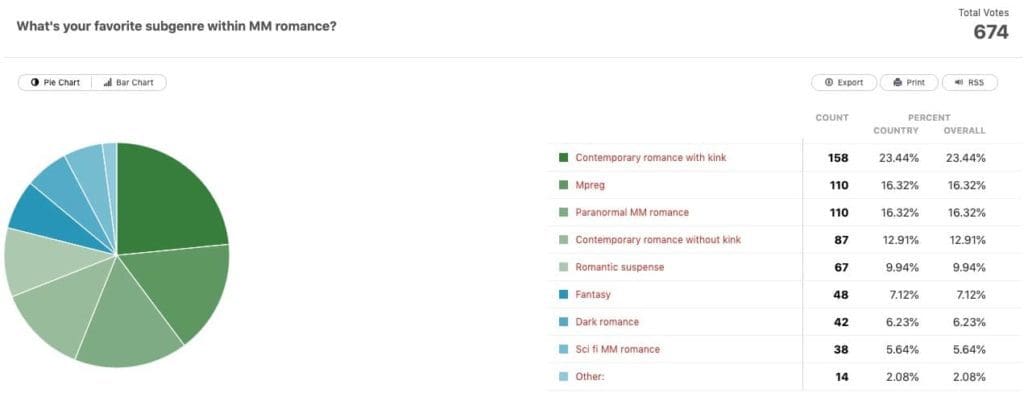Open the Other: answer link
Image resolution: width=1024 pixels, height=401 pixels.
(588, 377)
